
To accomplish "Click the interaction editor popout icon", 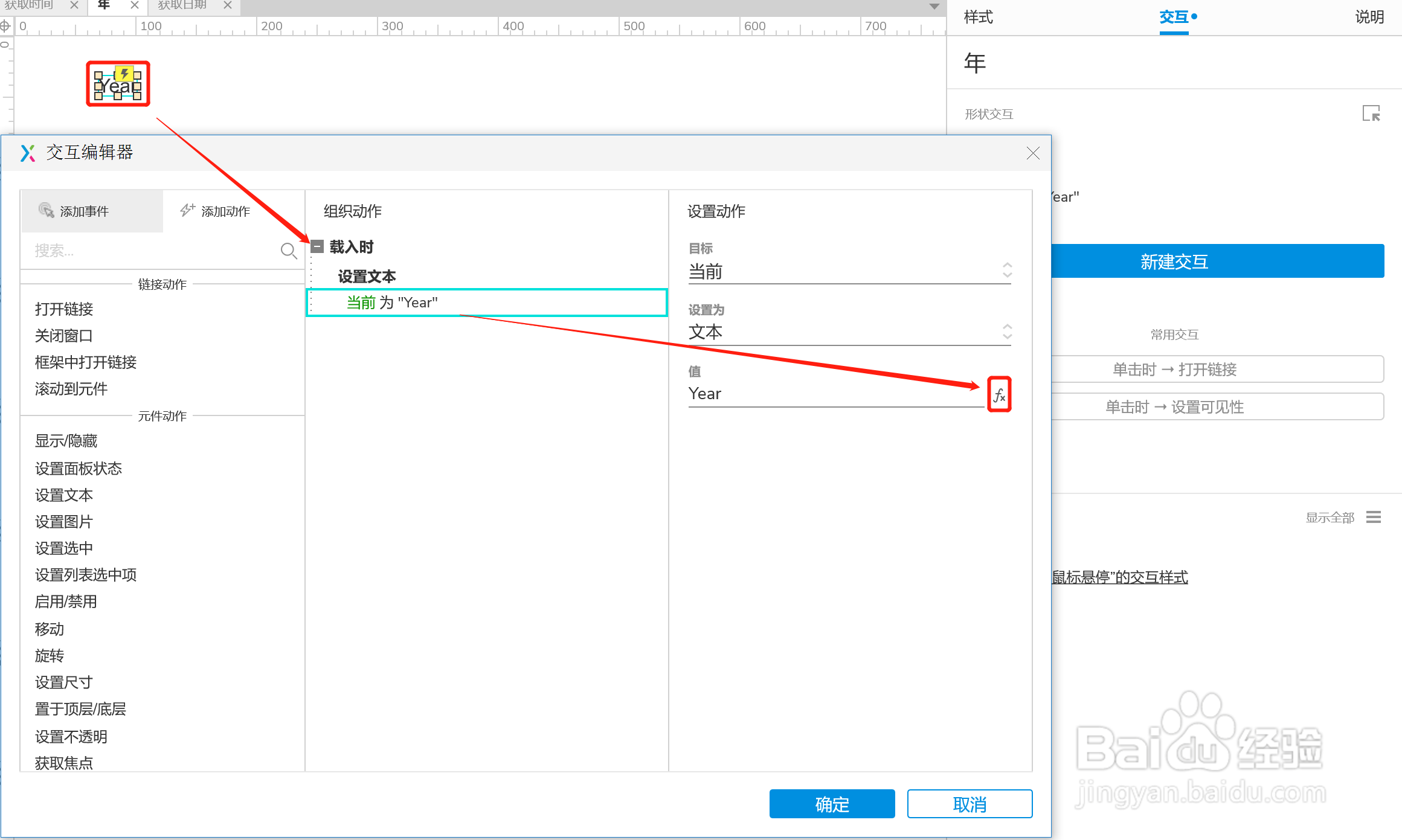I will pyautogui.click(x=1371, y=114).
